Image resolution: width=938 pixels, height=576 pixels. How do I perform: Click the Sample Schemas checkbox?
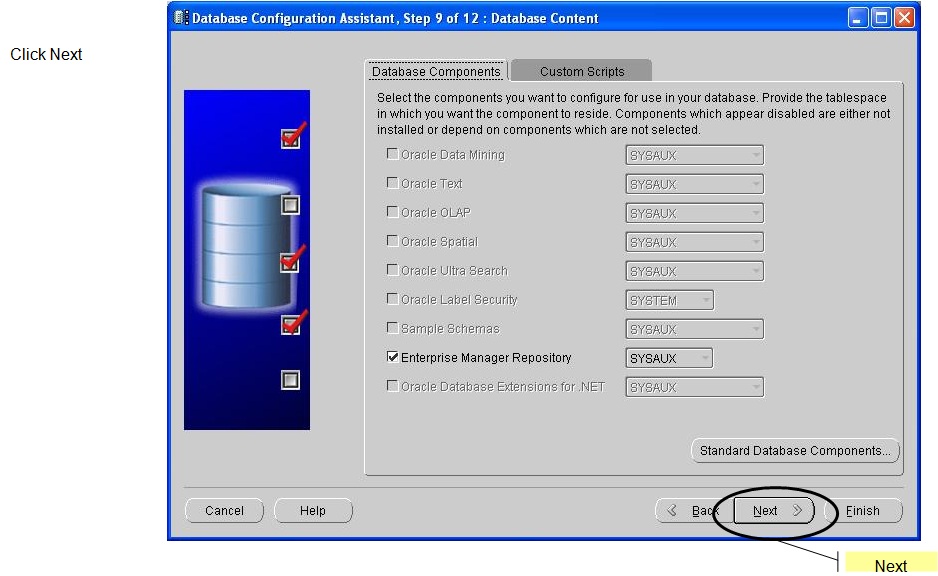[x=392, y=328]
